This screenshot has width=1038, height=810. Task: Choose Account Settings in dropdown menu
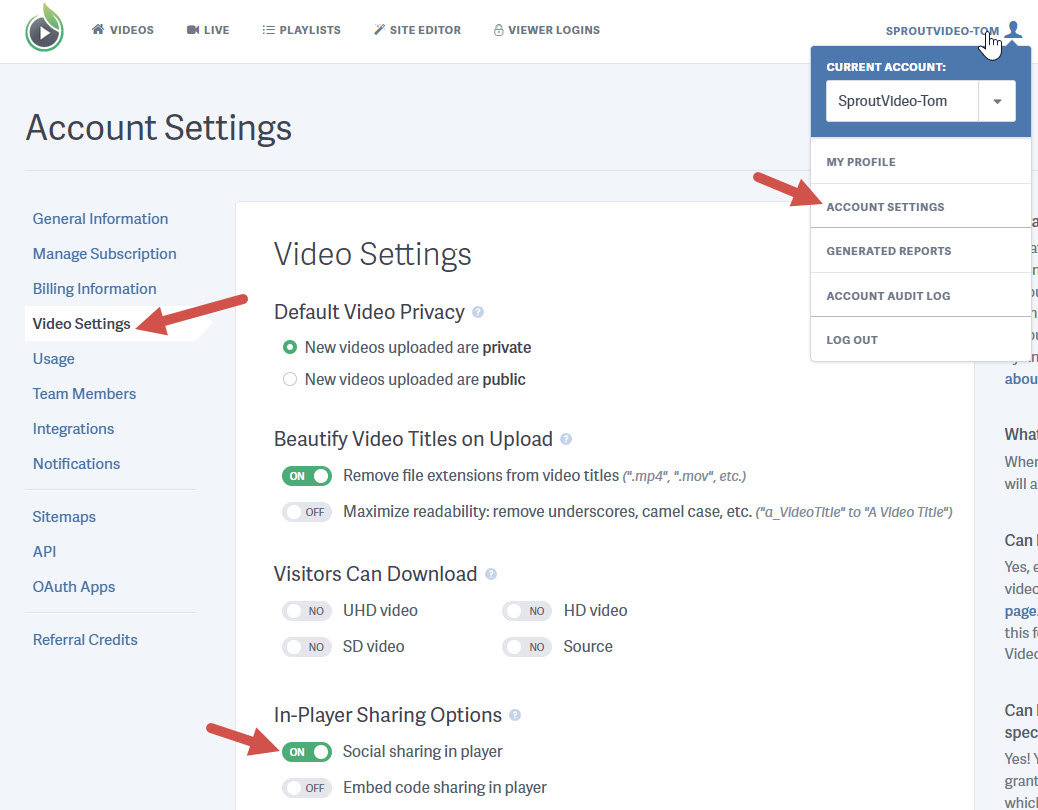click(920, 206)
